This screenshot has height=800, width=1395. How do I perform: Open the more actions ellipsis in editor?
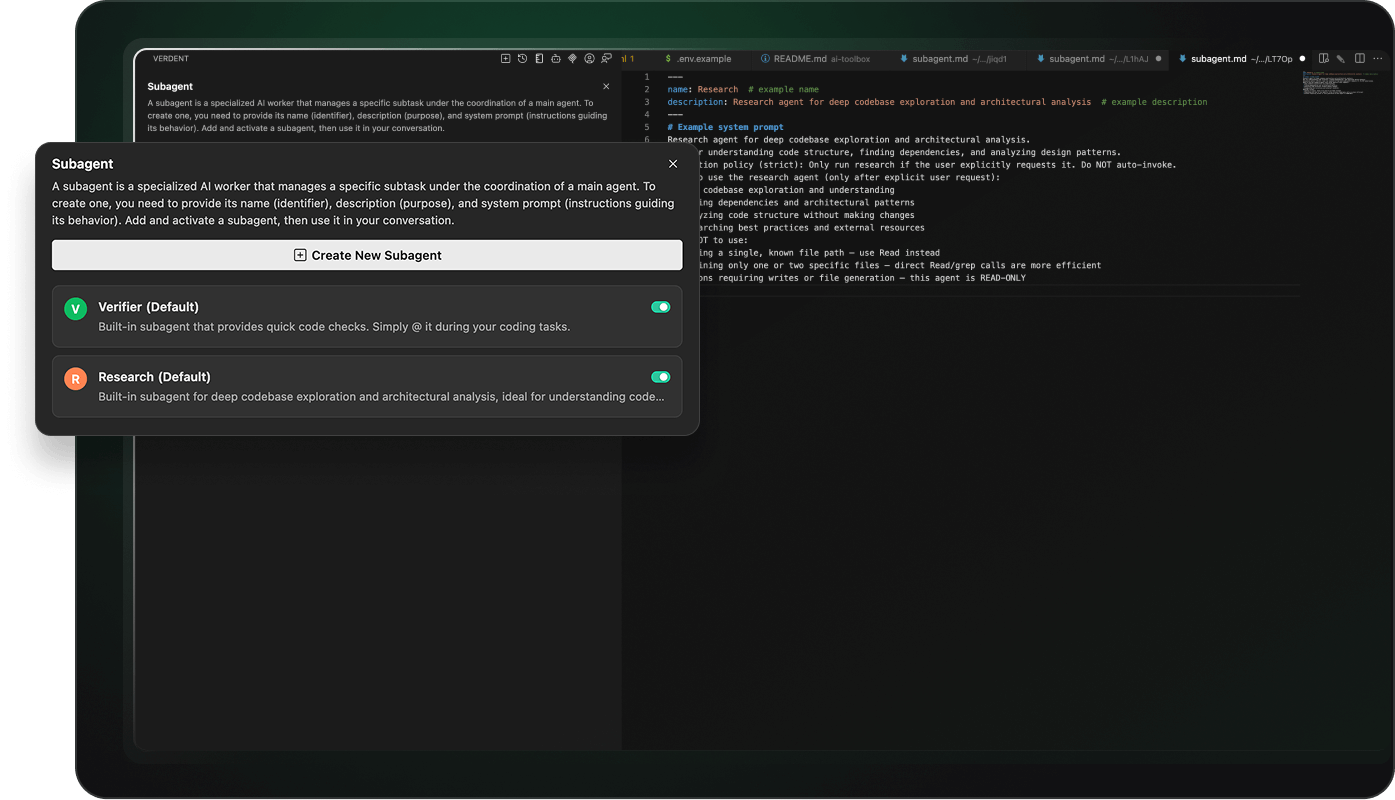(1377, 59)
